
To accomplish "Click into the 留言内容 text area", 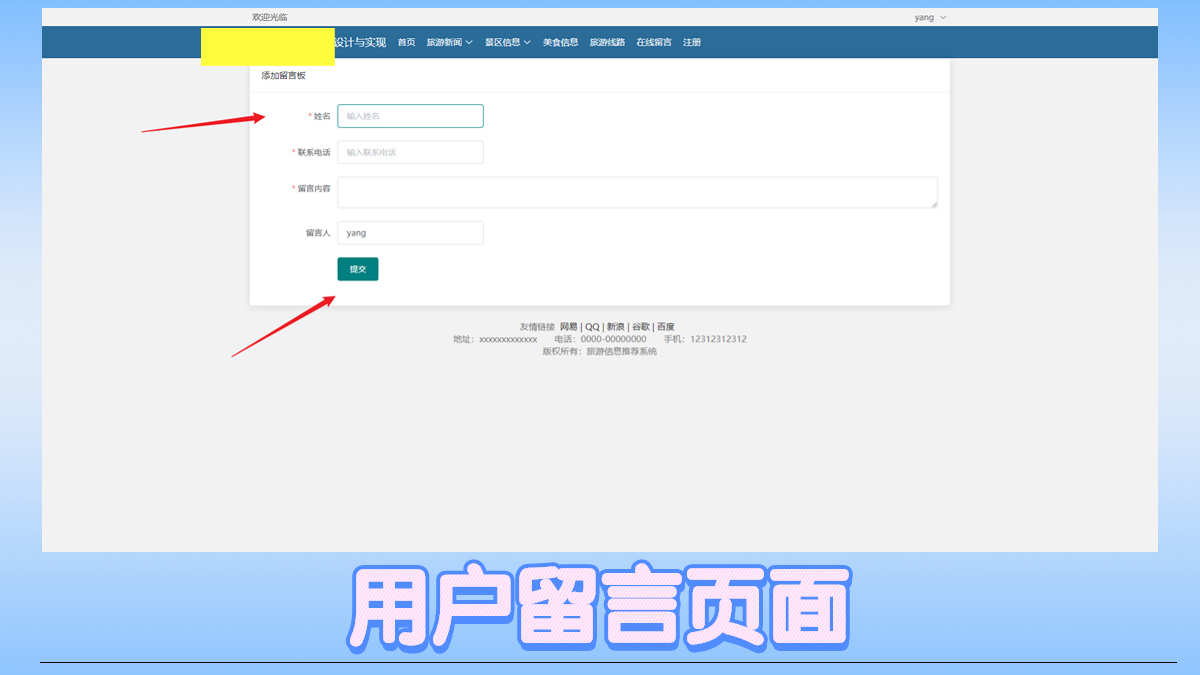I will pyautogui.click(x=637, y=192).
